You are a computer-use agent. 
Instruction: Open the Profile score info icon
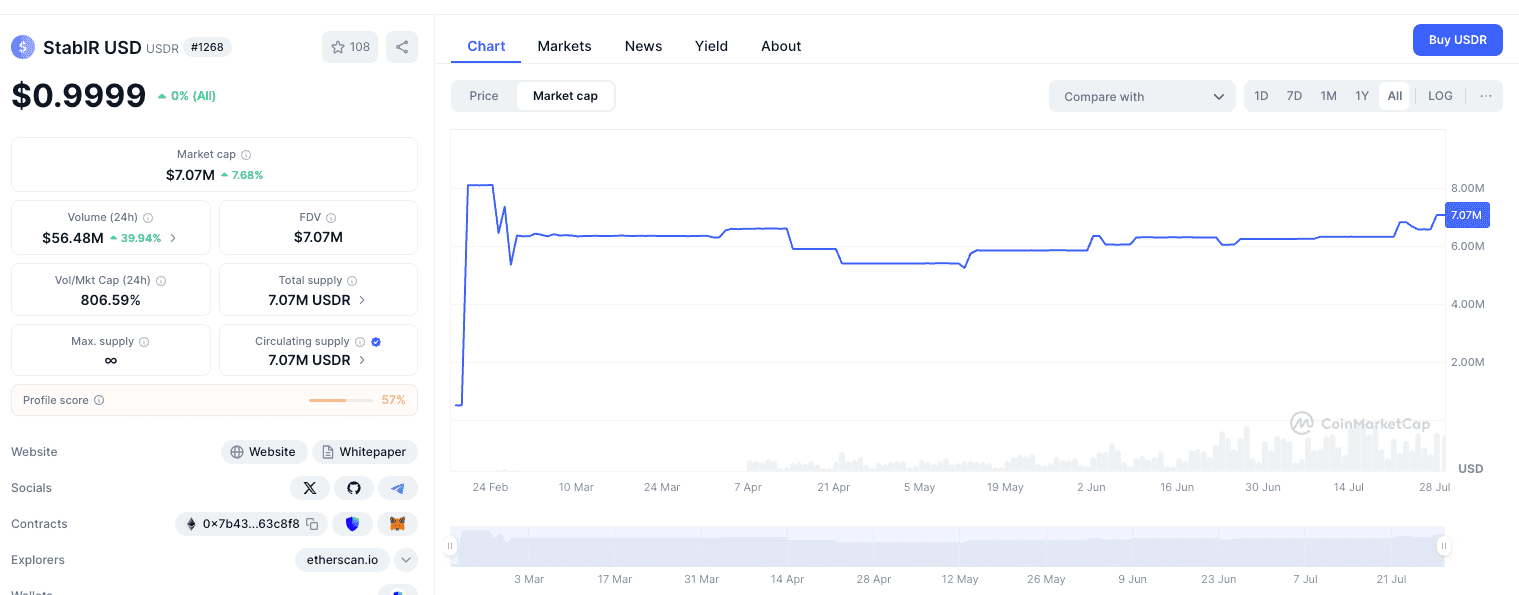(99, 400)
